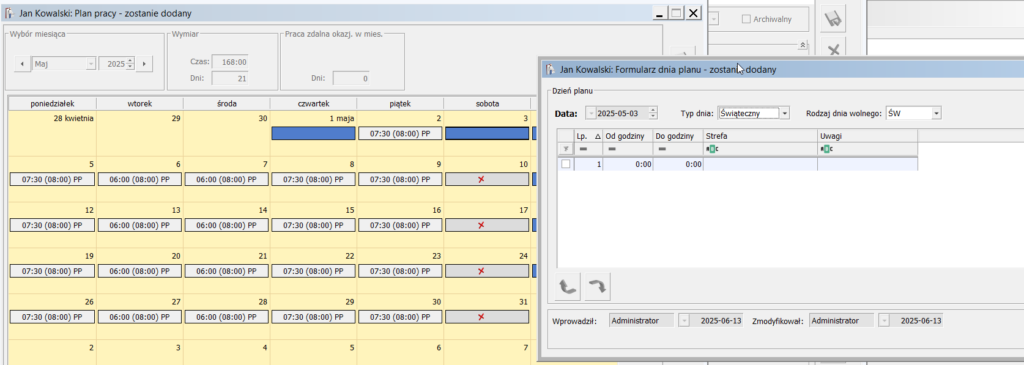Click the Od godziny 0:00 cell

pos(628,165)
